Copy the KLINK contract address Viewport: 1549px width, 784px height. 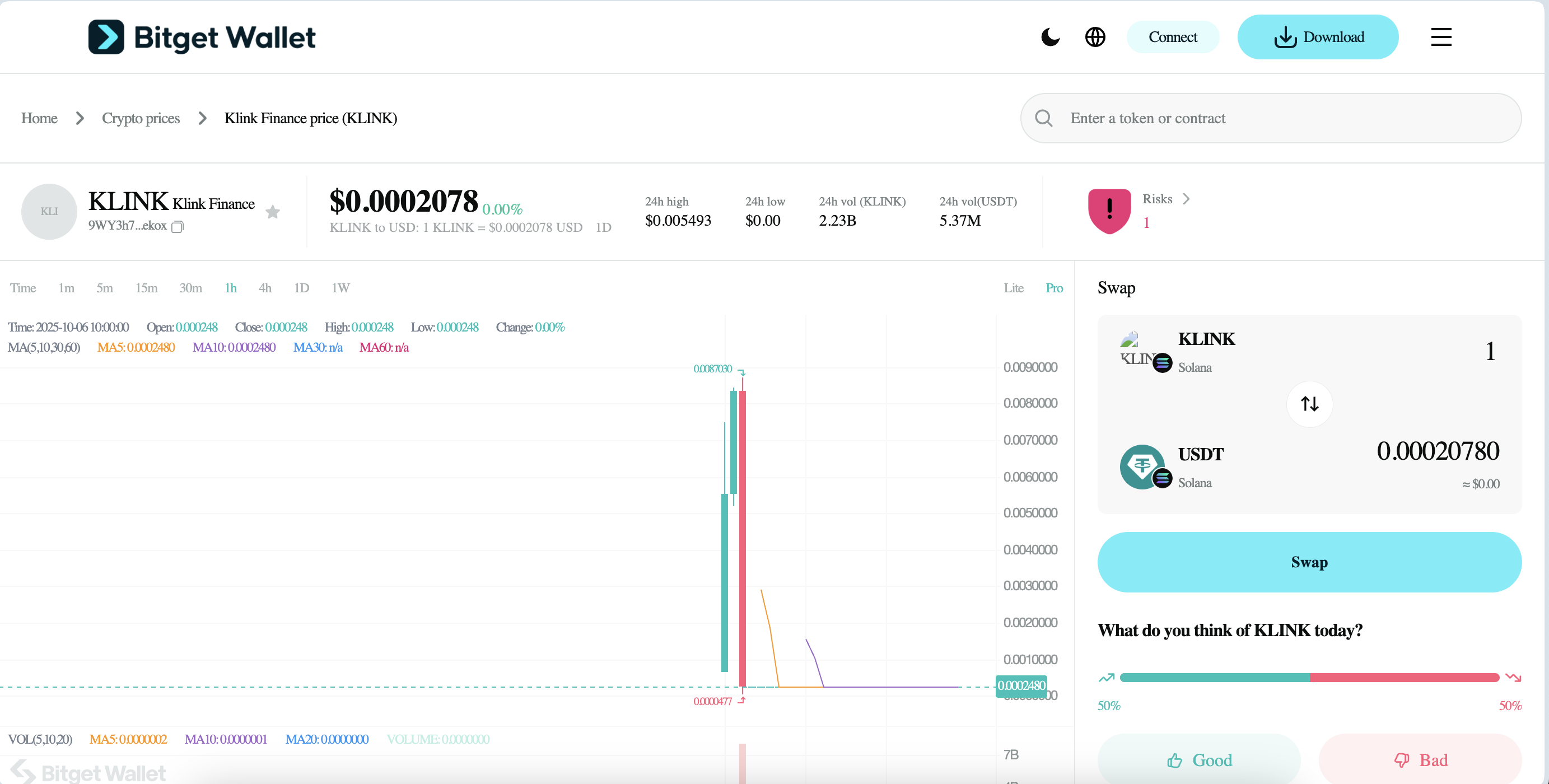[x=178, y=227]
